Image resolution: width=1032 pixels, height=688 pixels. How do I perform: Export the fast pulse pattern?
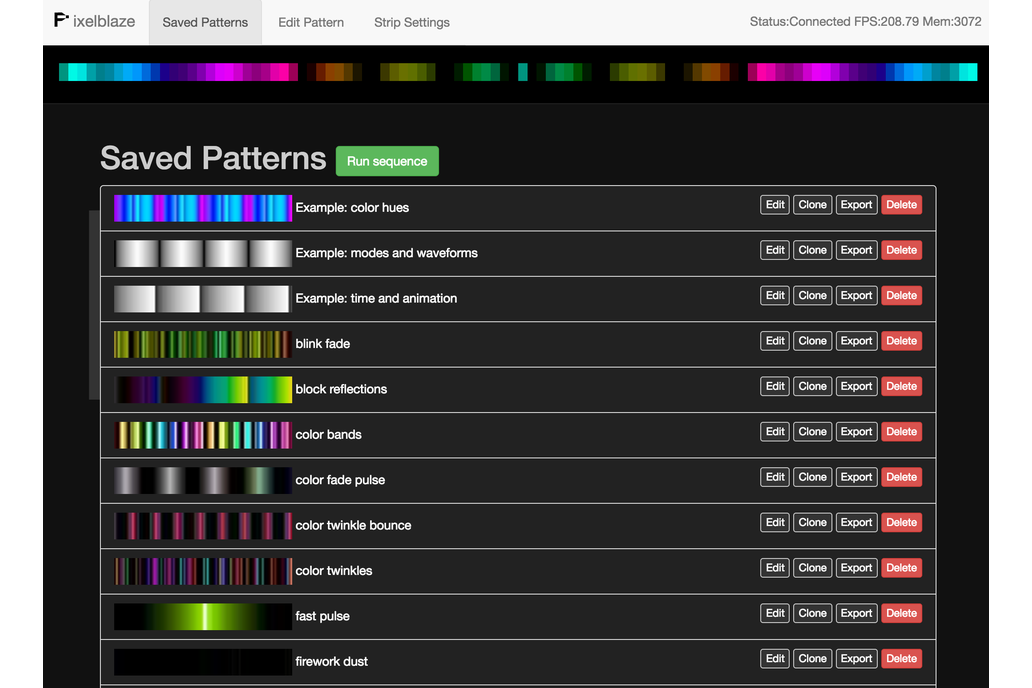856,614
